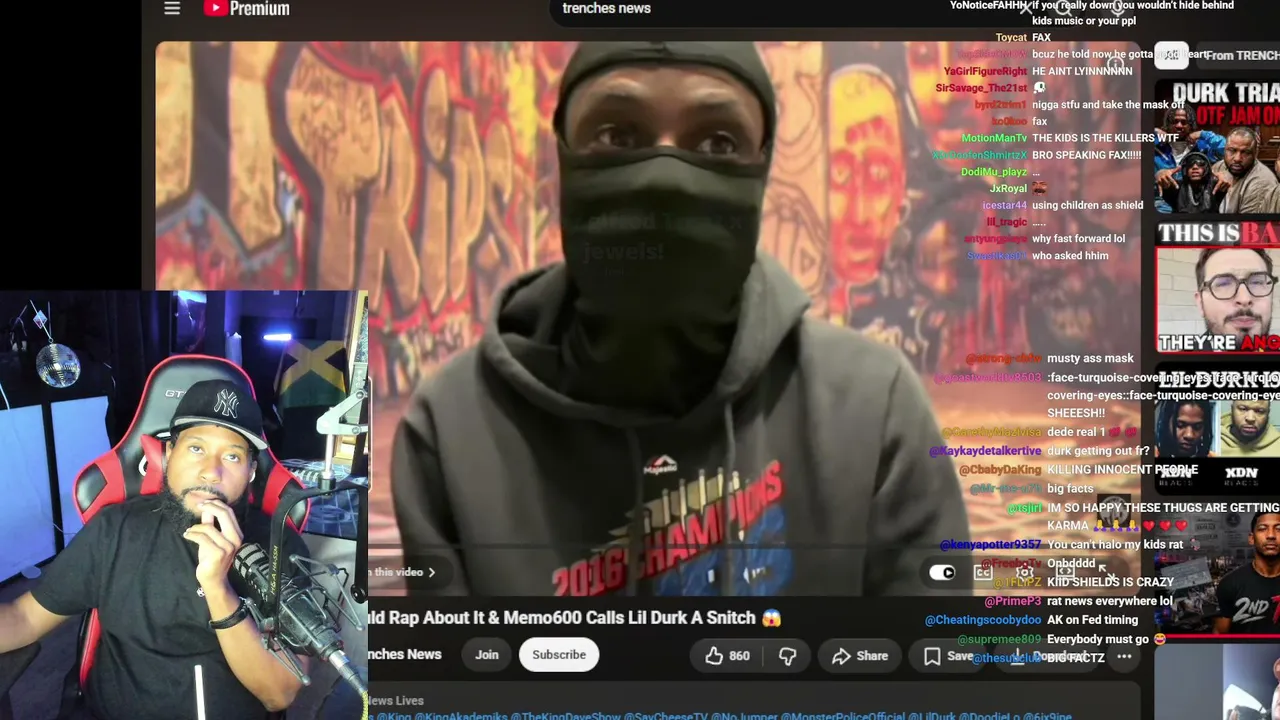Click chat message 'who asked hhim'
Viewport: 1280px width, 720px height.
pyautogui.click(x=1070, y=256)
